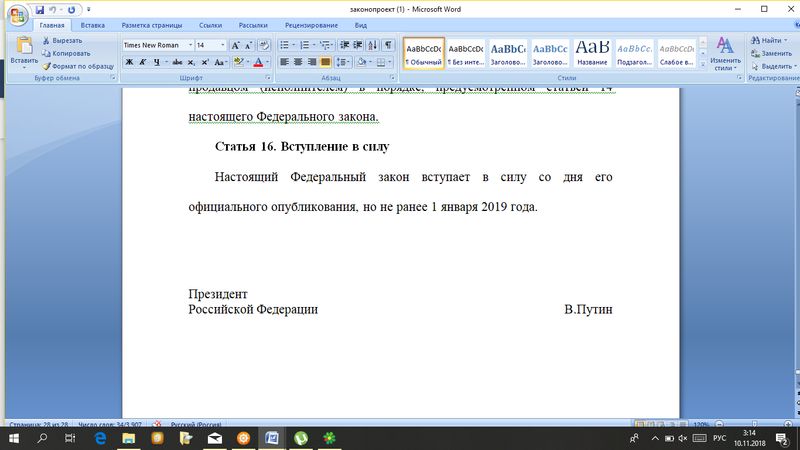This screenshot has width=800, height=450.
Task: Click the show paragraph marks (¶) icon
Action: coord(388,45)
